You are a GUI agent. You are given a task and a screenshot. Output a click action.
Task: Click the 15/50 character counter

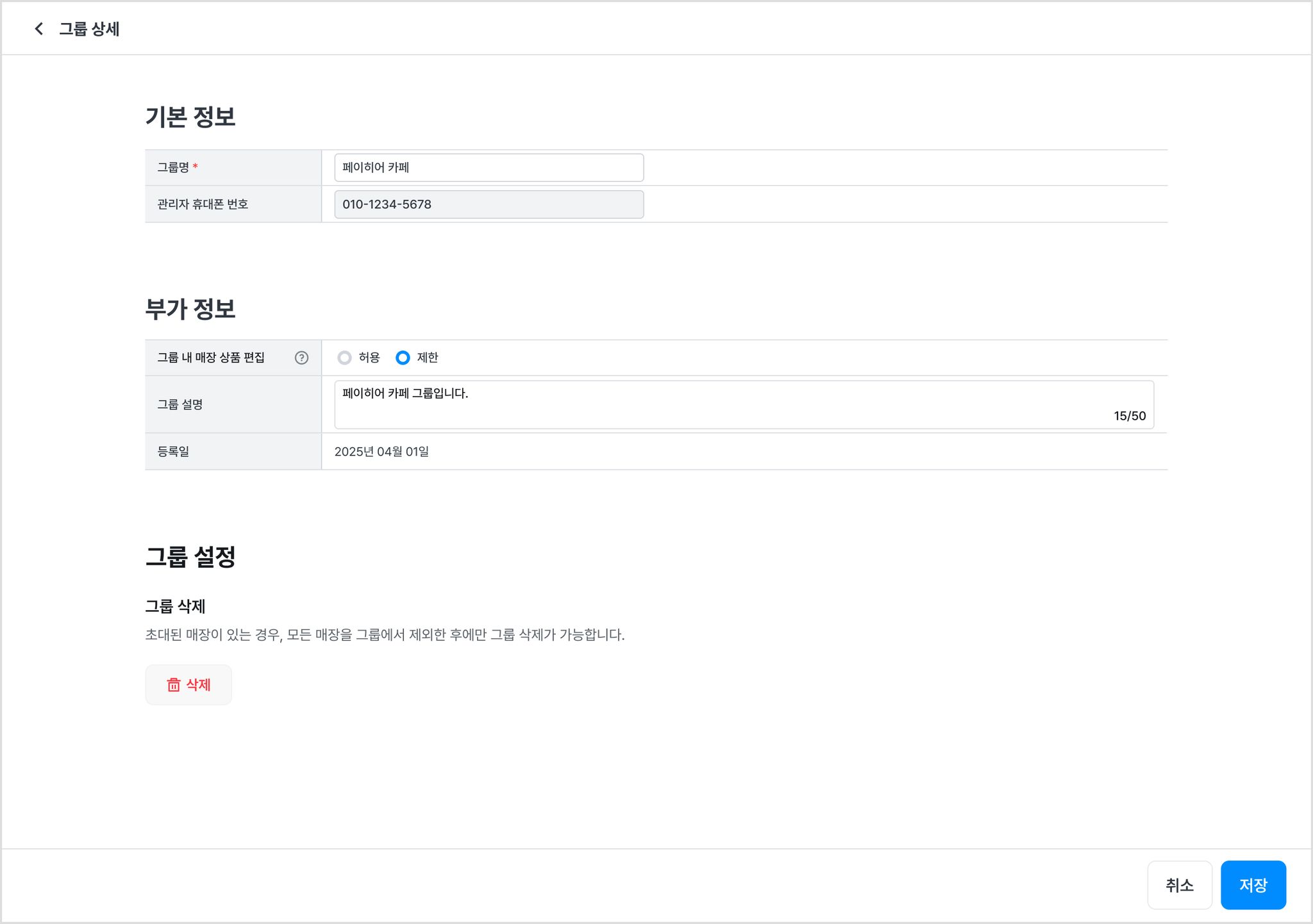1130,416
